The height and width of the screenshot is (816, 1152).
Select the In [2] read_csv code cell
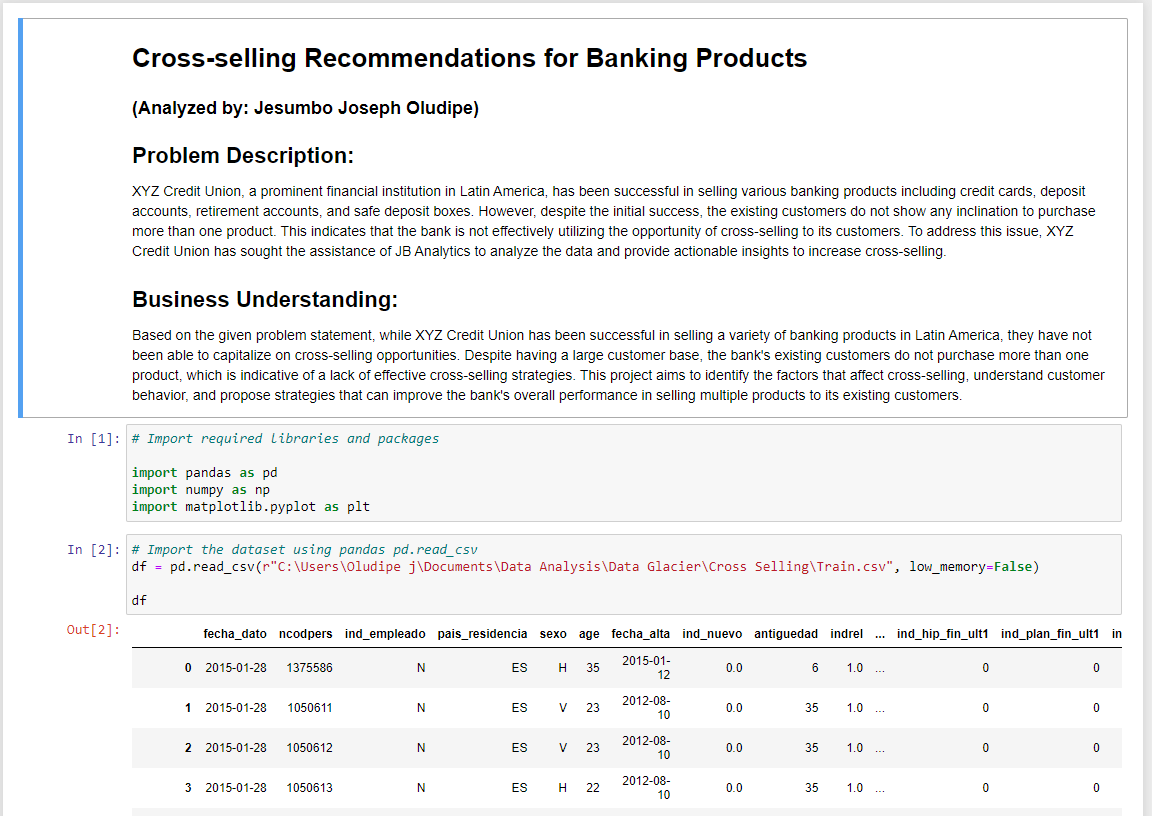[623, 574]
